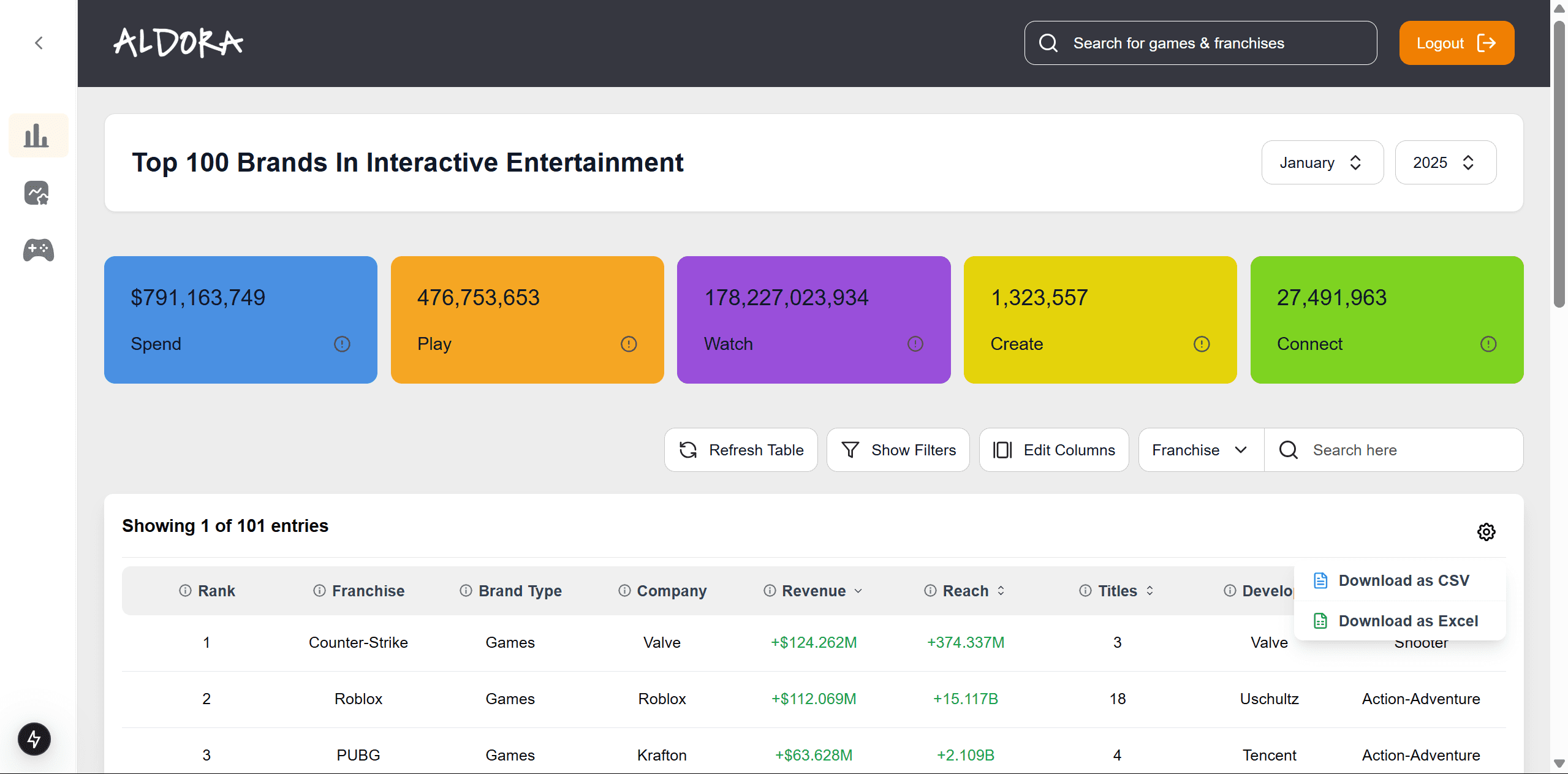
Task: Choose Download as Excel
Action: point(1407,621)
